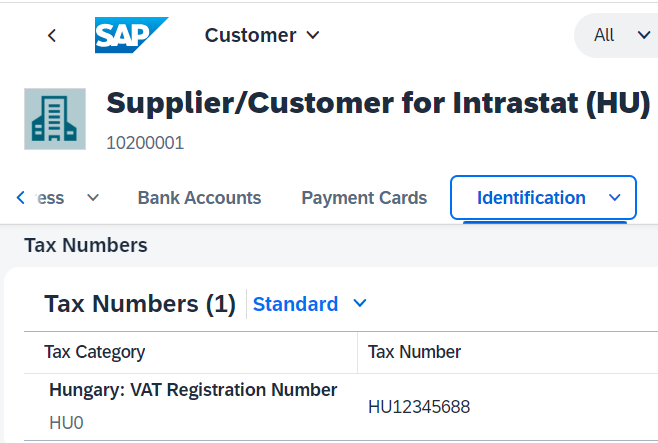Click the building avatar icon

[55, 119]
